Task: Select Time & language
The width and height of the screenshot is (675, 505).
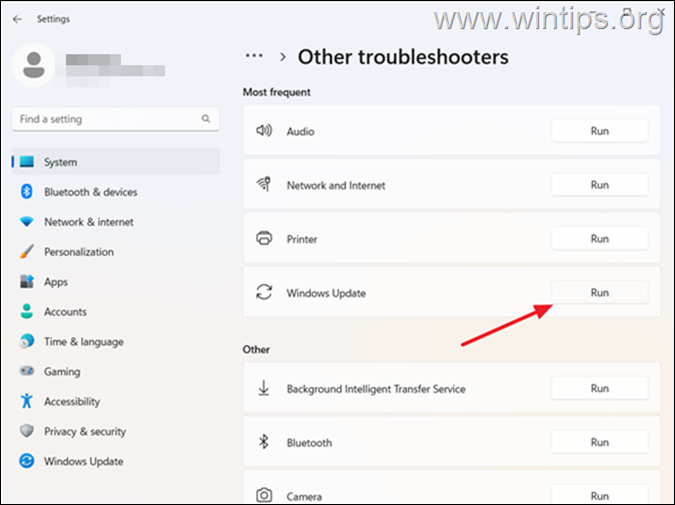Action: tap(116, 341)
